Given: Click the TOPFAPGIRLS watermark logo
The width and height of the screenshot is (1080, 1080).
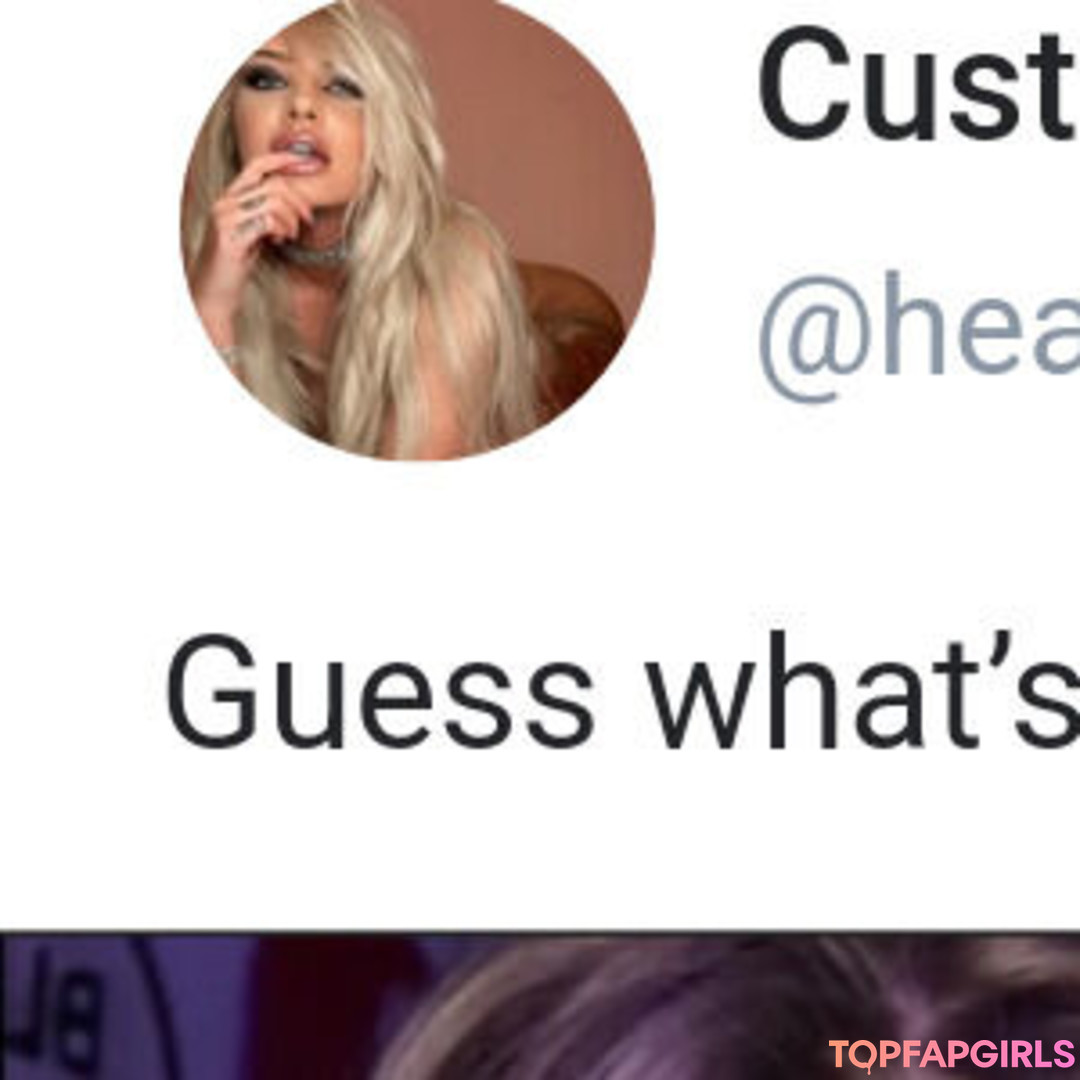Looking at the screenshot, I should 951,1055.
